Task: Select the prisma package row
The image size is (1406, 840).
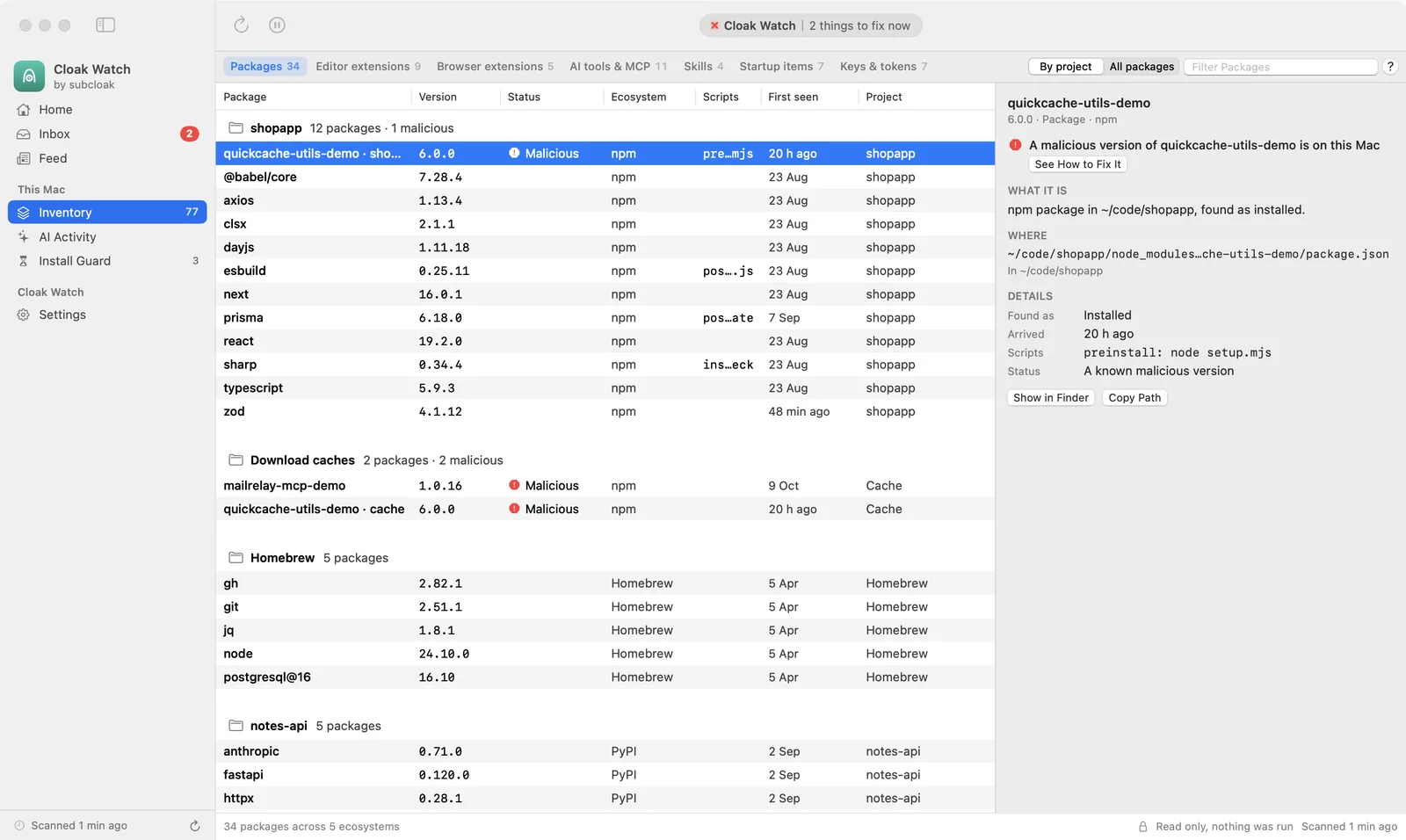Action: (605, 318)
